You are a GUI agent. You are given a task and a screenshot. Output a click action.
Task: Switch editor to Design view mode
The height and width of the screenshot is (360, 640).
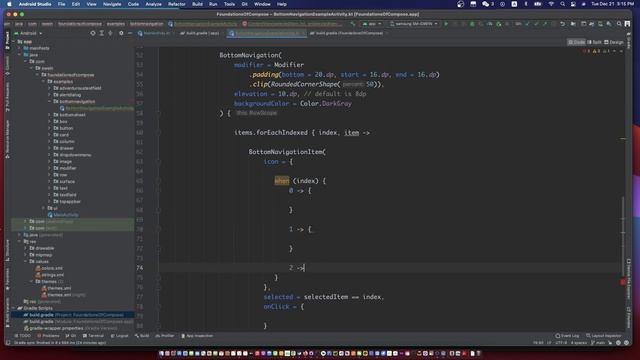[613, 42]
